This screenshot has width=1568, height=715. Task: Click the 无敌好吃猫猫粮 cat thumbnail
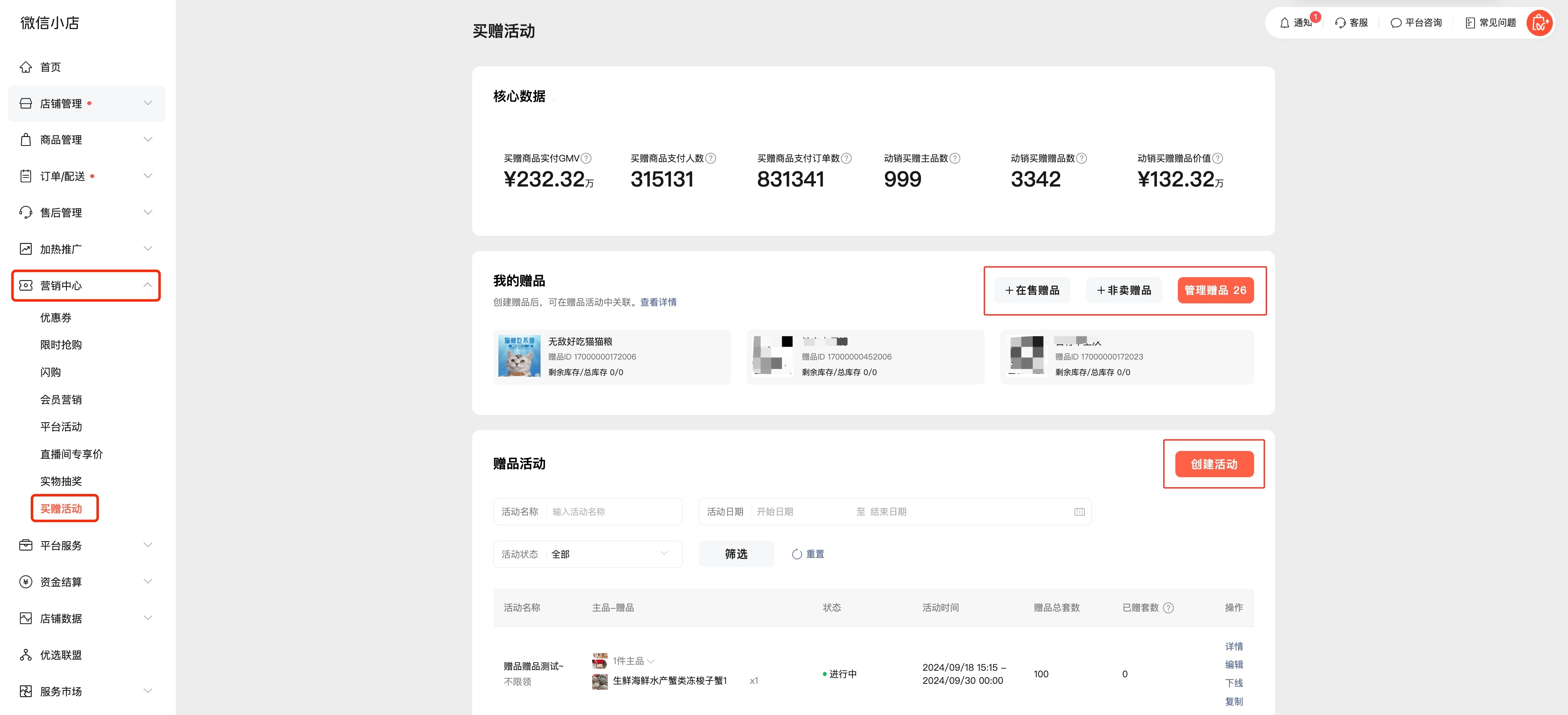click(519, 356)
